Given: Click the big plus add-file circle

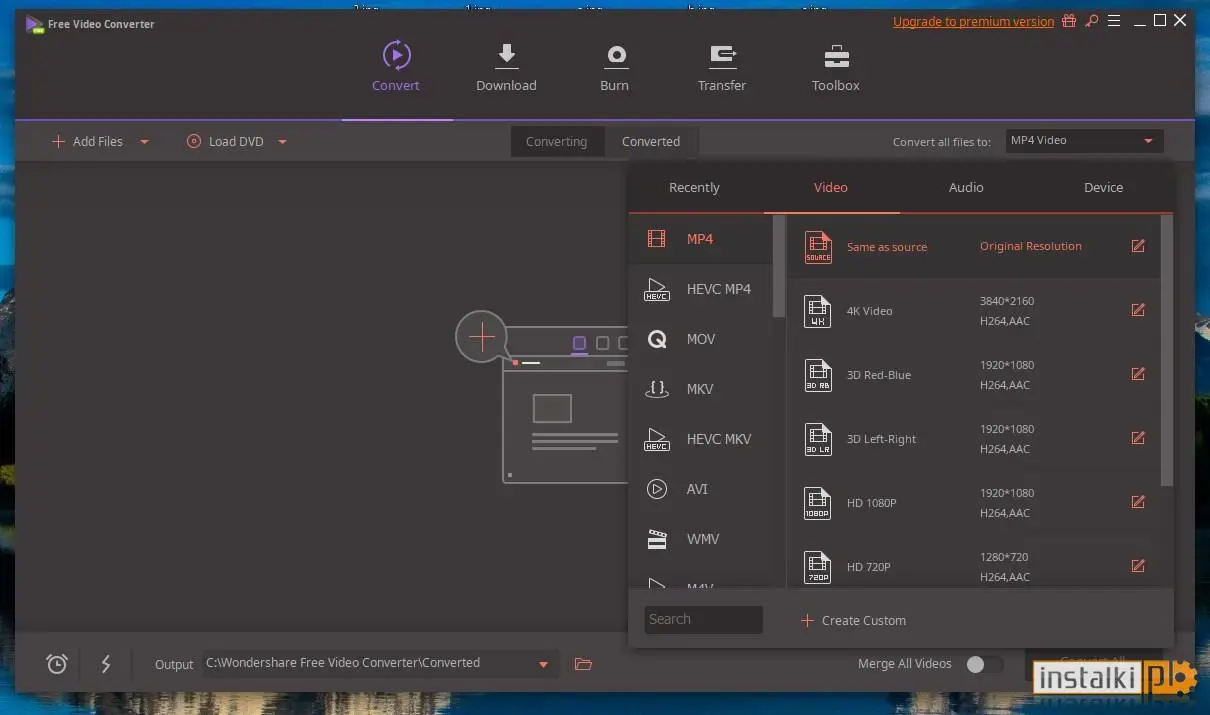Looking at the screenshot, I should 482,337.
